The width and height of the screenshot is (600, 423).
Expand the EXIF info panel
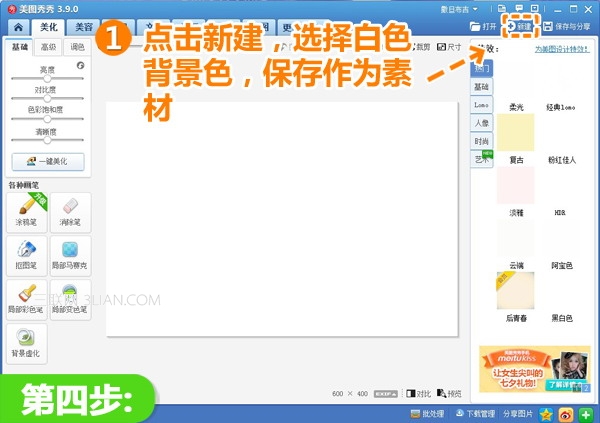386,394
